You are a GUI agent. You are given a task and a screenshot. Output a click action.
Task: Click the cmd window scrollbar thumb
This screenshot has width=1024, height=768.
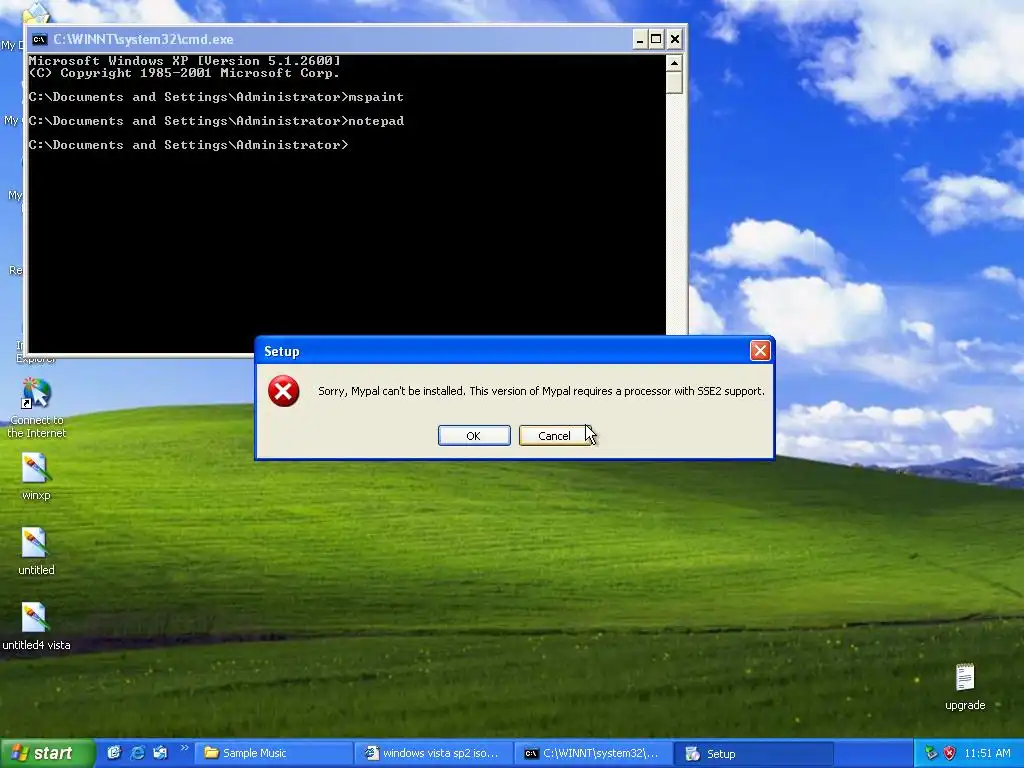[674, 83]
